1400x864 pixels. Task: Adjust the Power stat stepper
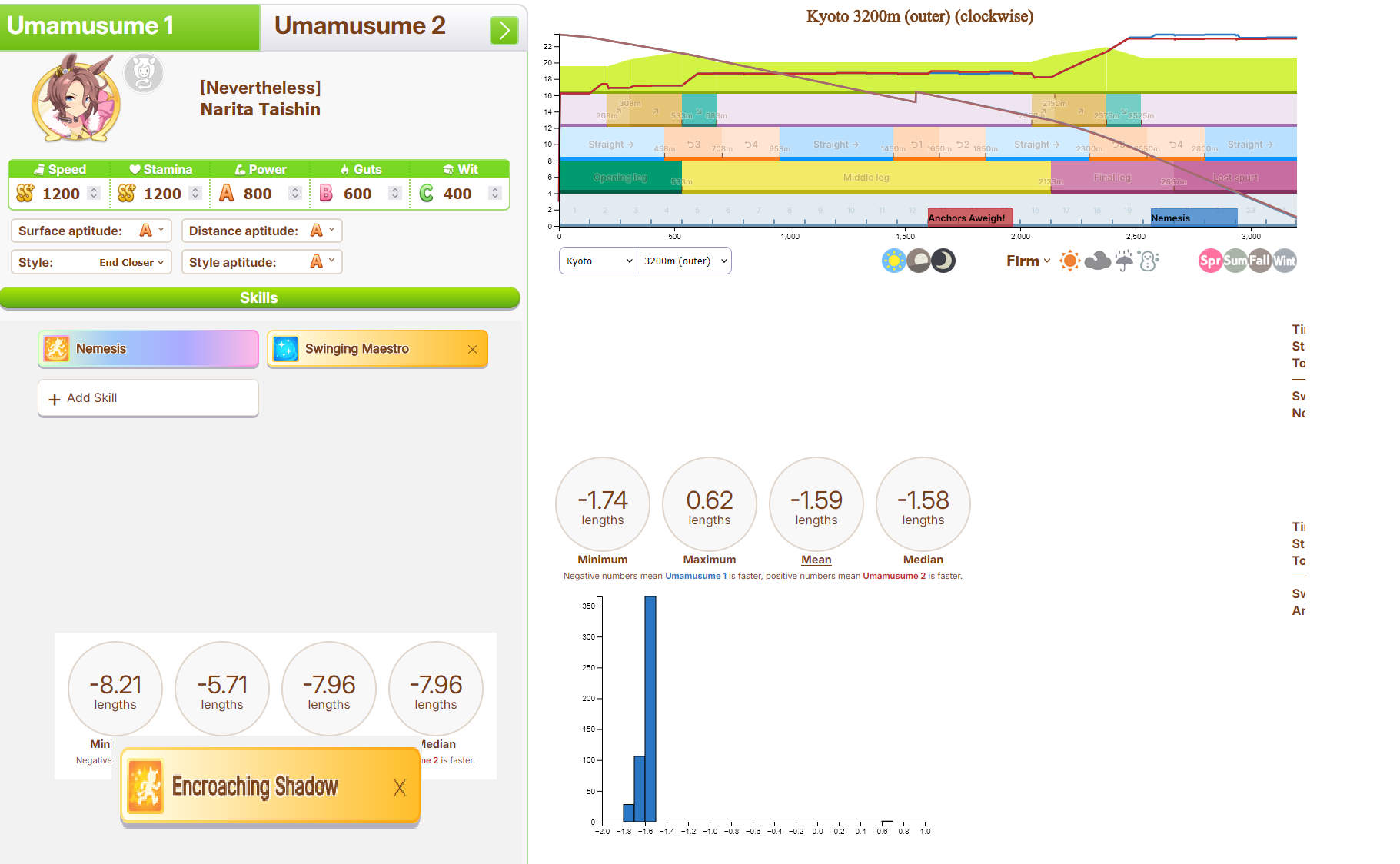[x=295, y=194]
